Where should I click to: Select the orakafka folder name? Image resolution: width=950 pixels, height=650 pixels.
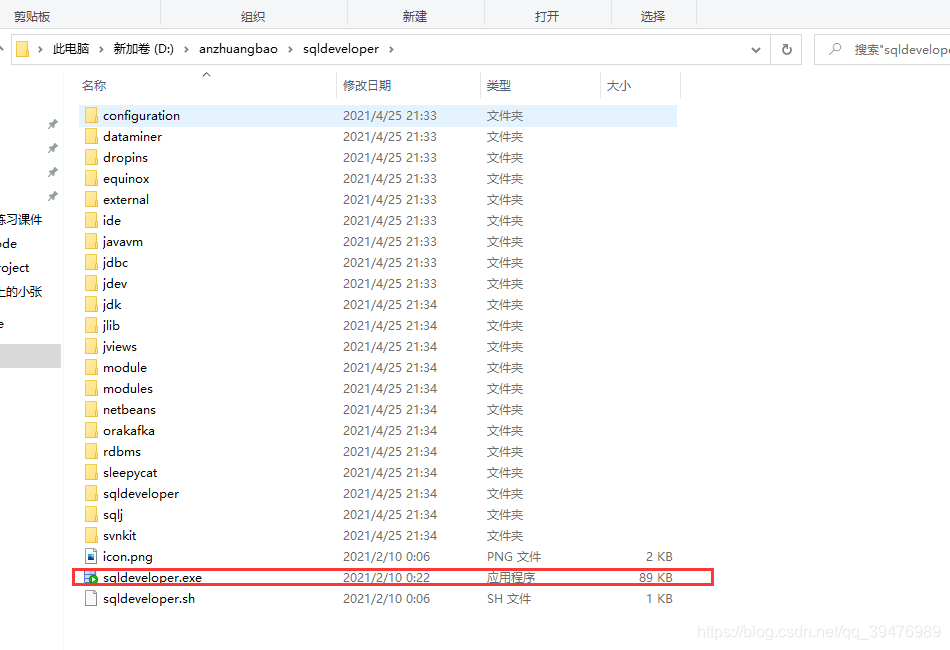pos(128,431)
